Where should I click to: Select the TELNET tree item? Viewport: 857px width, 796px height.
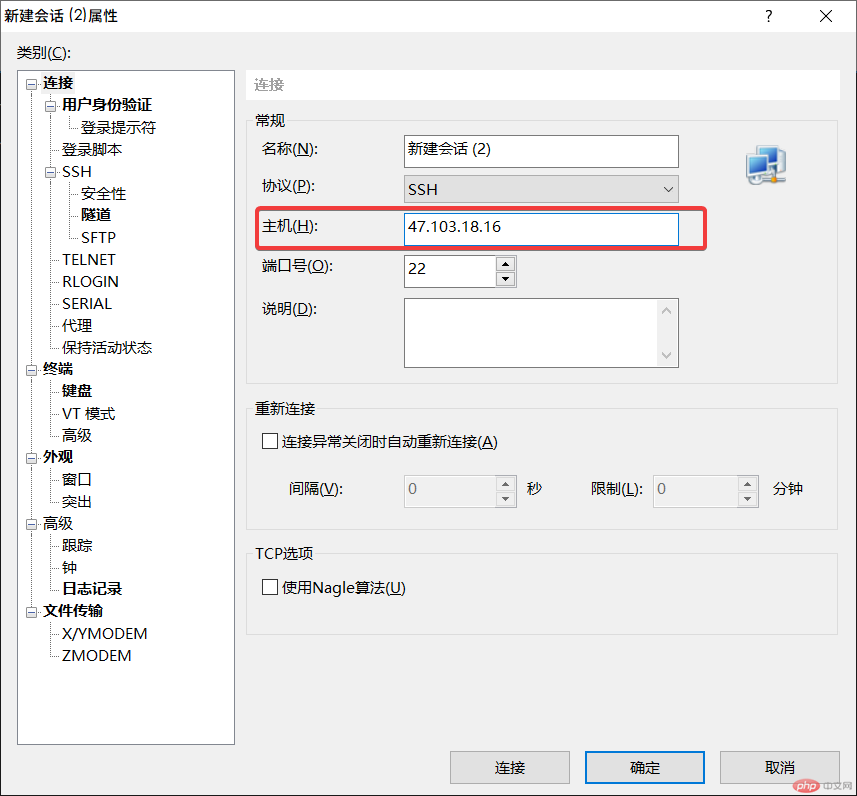90,259
